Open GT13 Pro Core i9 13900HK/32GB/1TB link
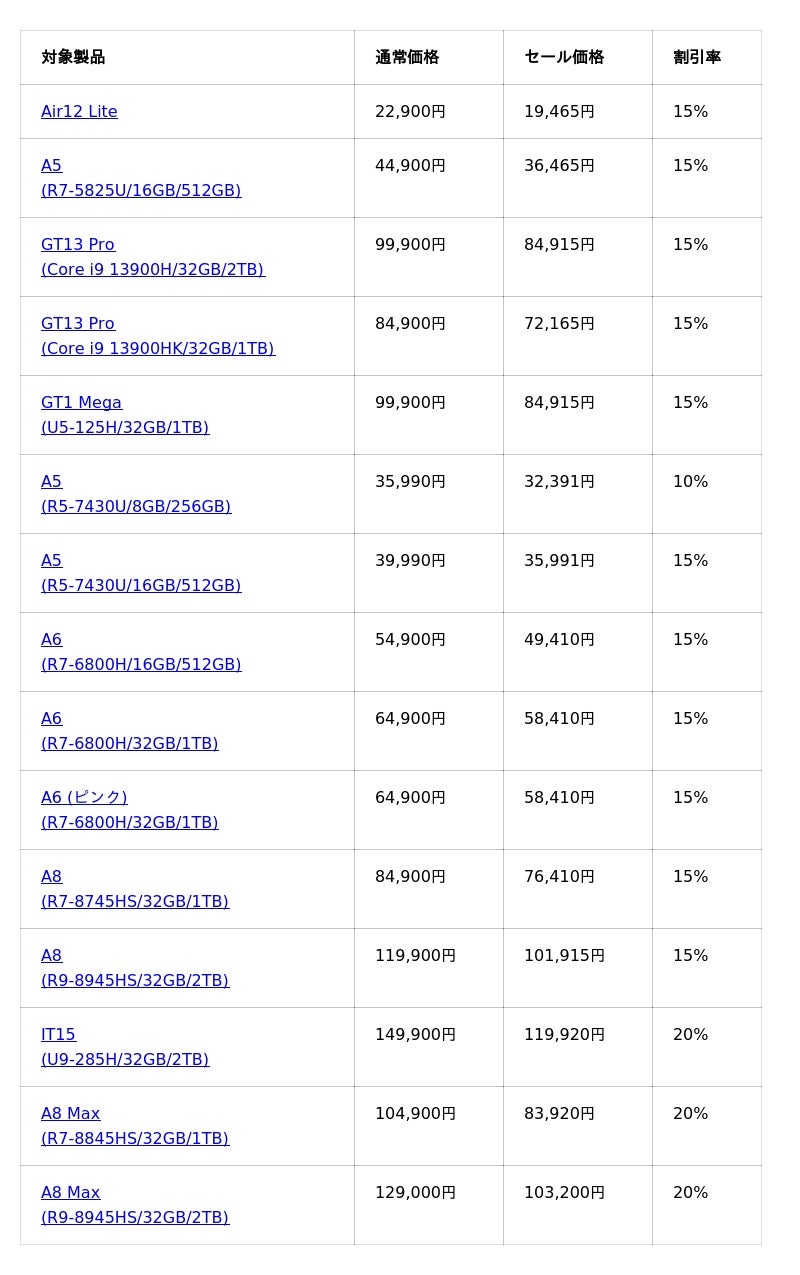 tap(157, 348)
